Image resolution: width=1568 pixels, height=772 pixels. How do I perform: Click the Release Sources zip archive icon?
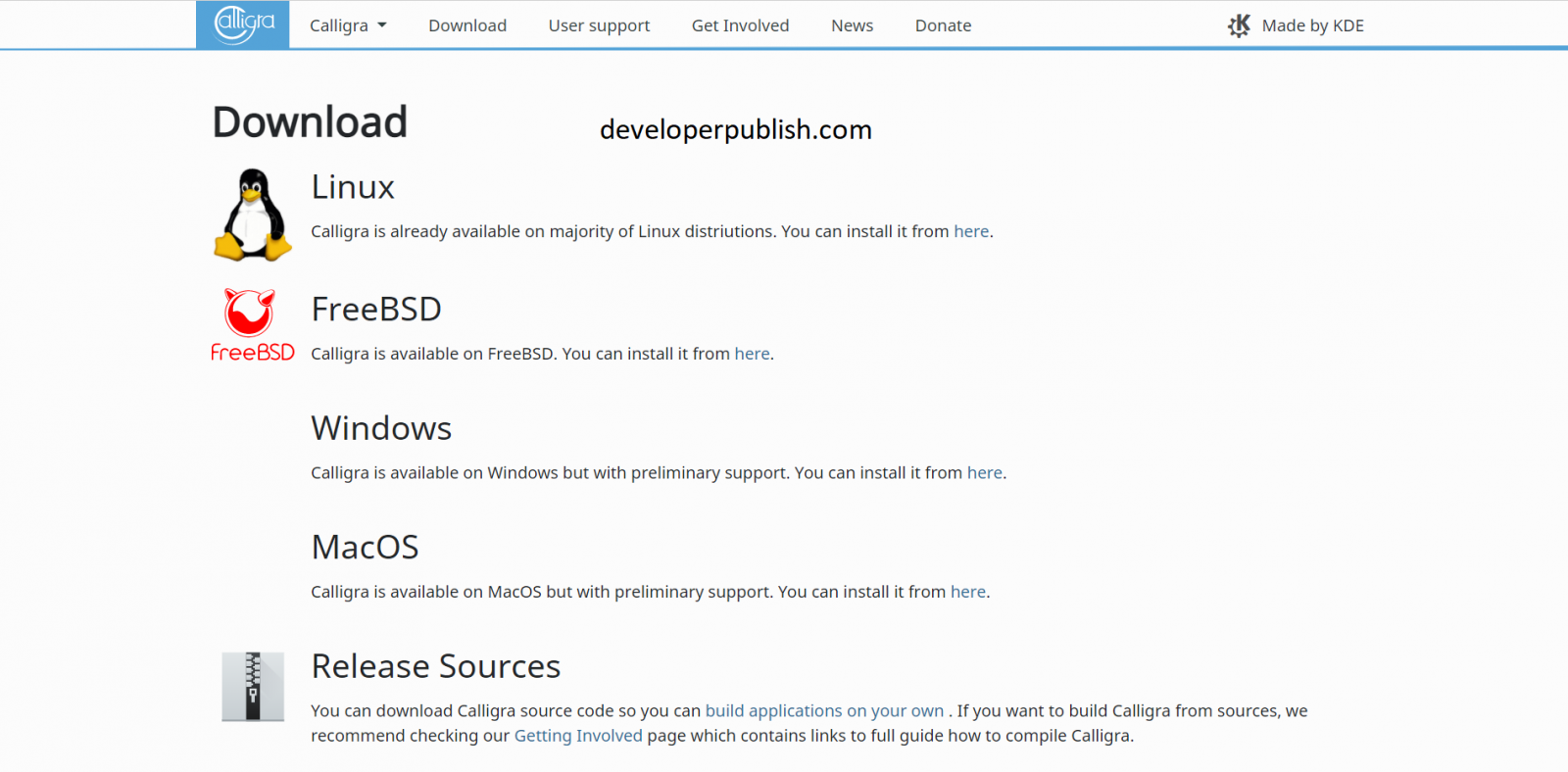(253, 687)
